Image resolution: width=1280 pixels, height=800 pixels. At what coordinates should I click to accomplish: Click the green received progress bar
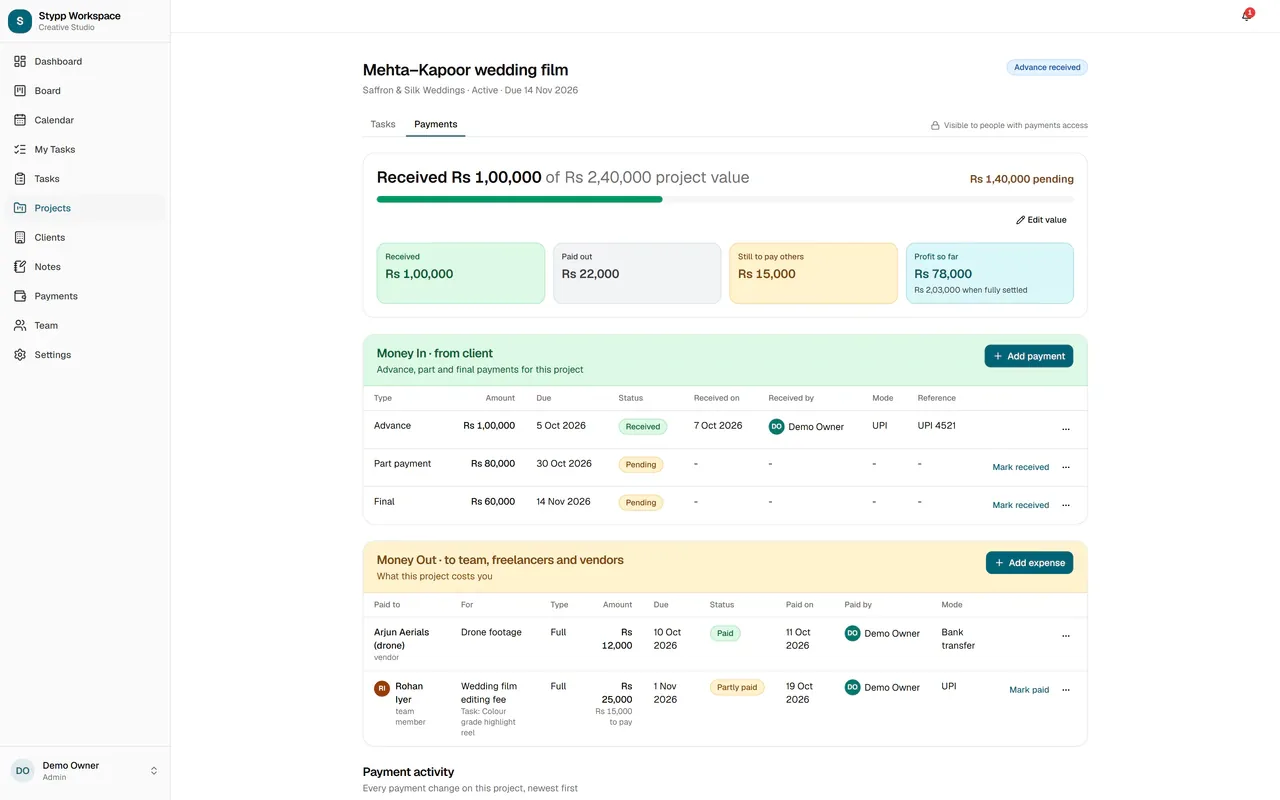(519, 200)
